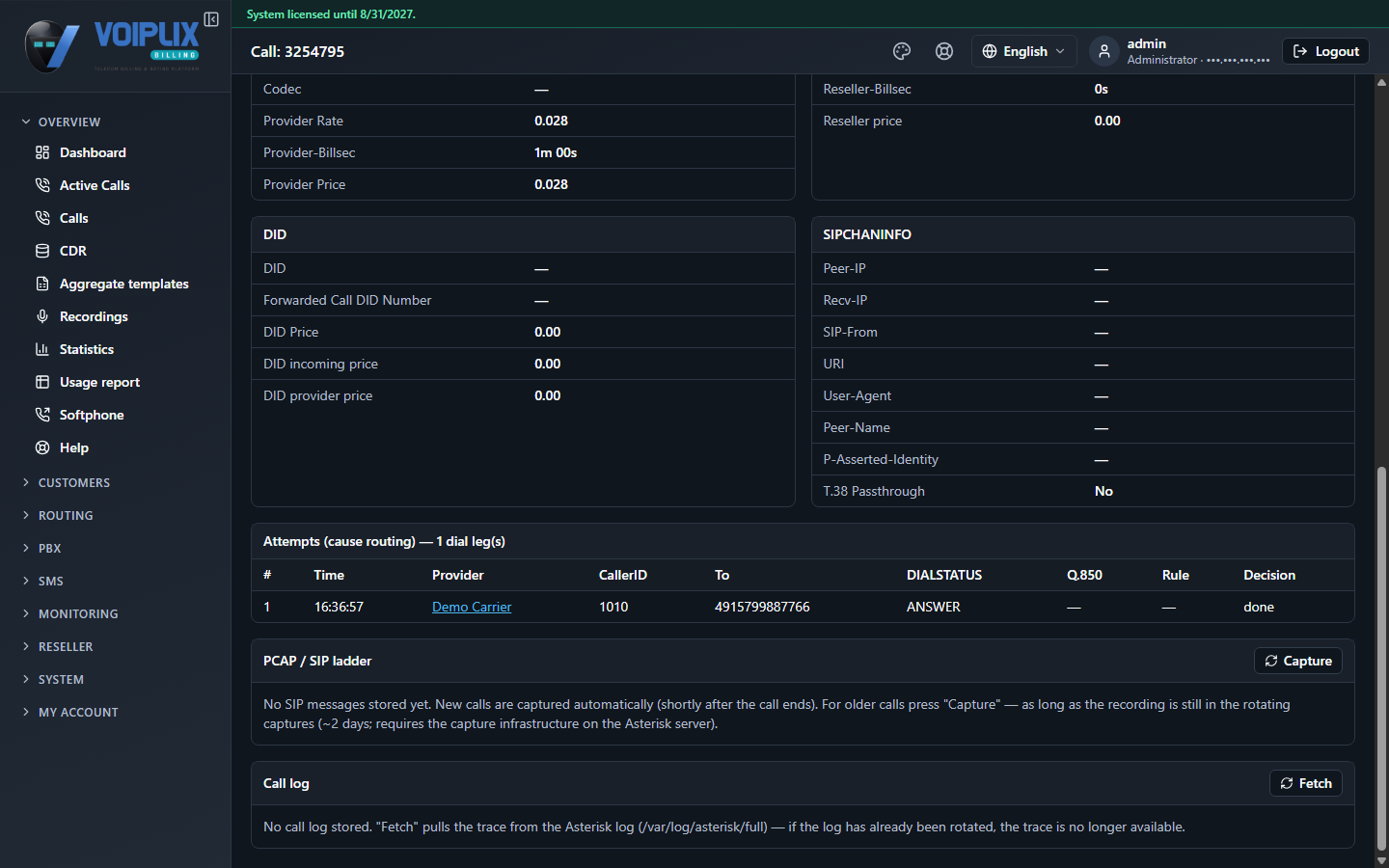This screenshot has height=868, width=1389.
Task: Expand the MY ACCOUNT section
Action: tap(70, 712)
